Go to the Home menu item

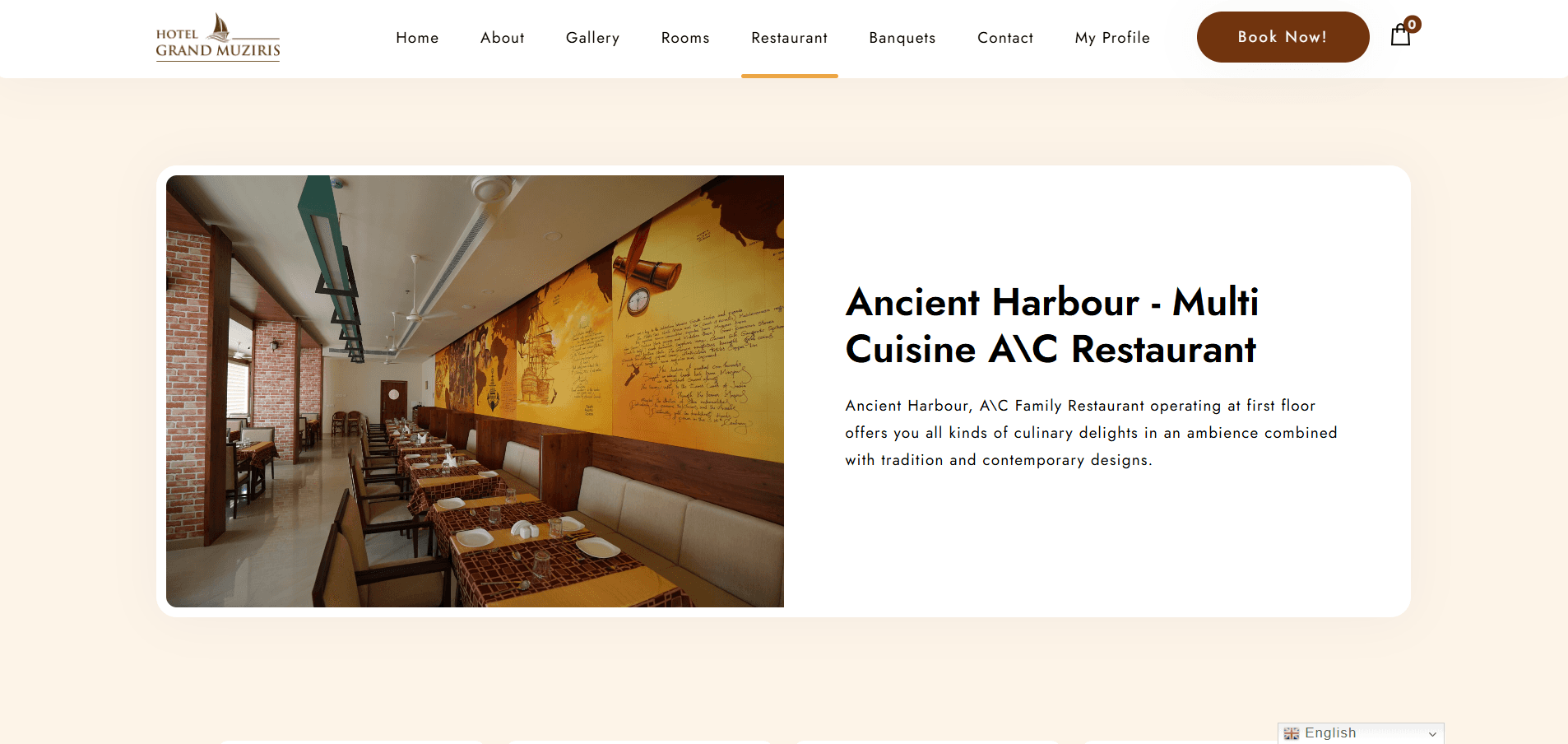[x=417, y=38]
